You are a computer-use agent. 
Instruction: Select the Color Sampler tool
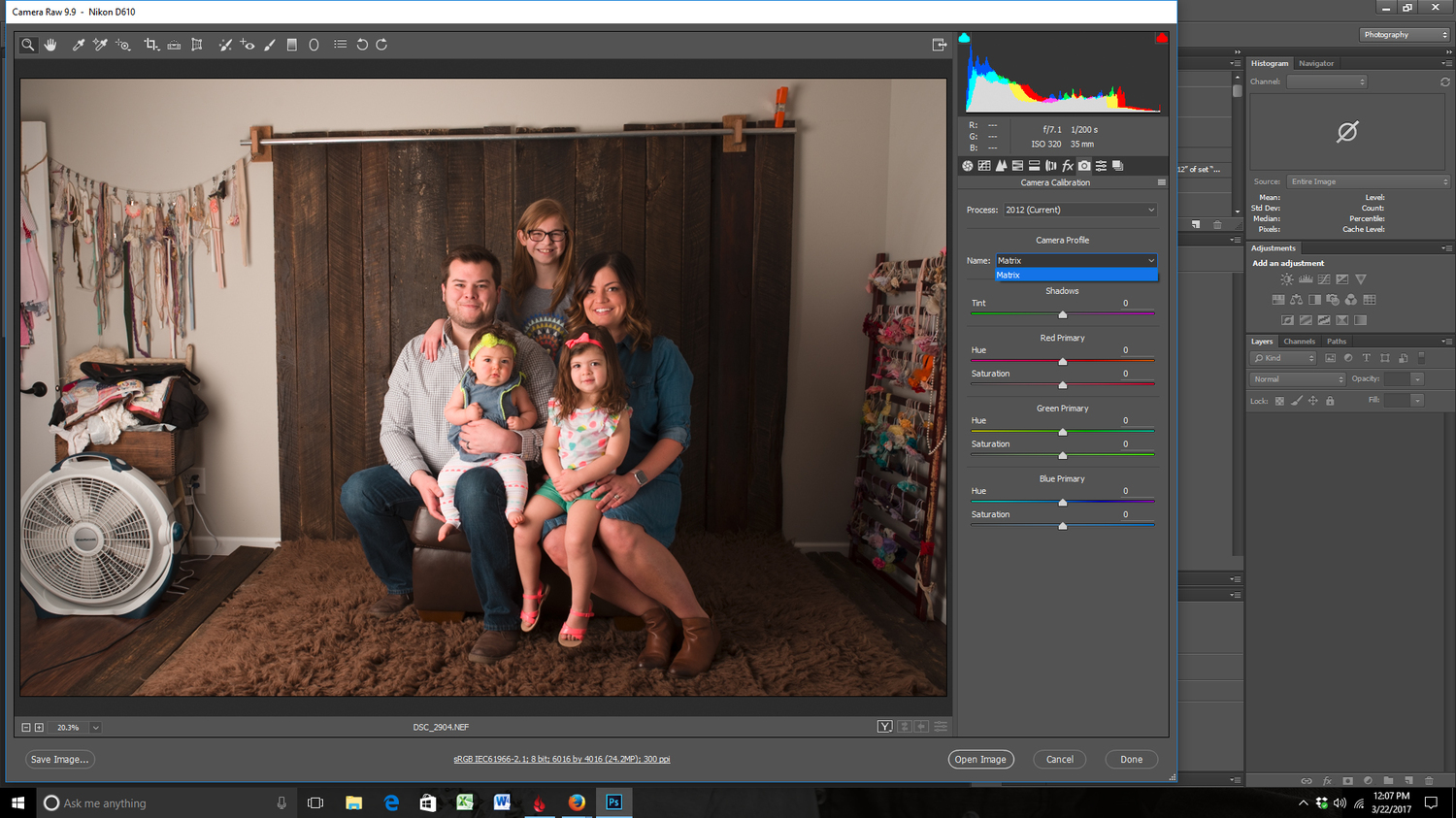[x=100, y=45]
